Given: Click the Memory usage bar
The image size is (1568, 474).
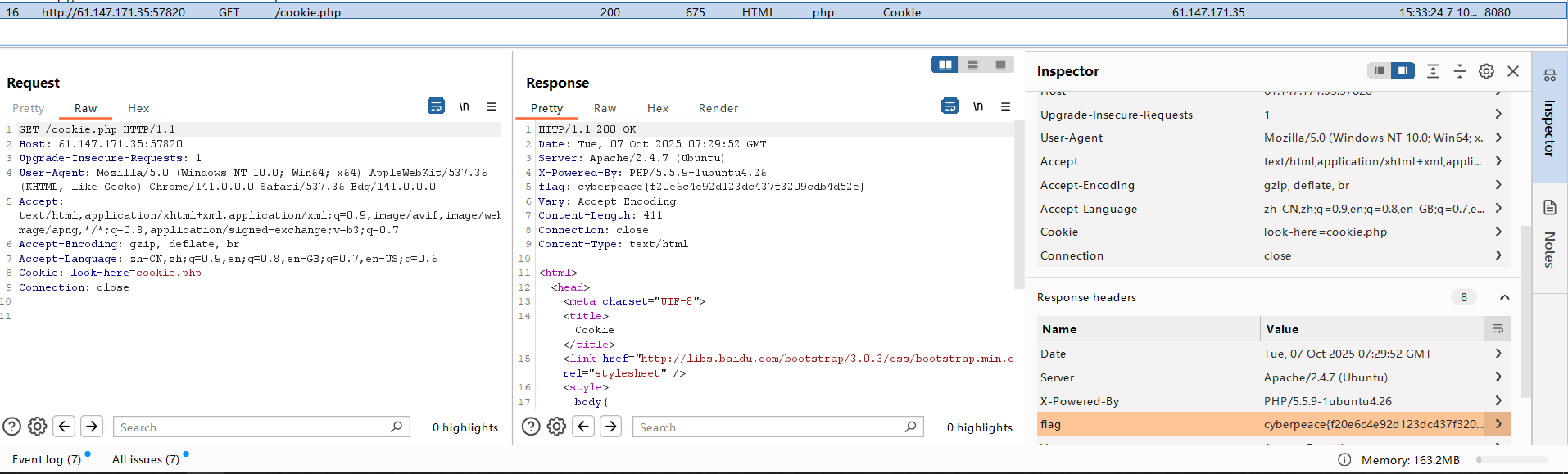Looking at the screenshot, I should (1511, 460).
